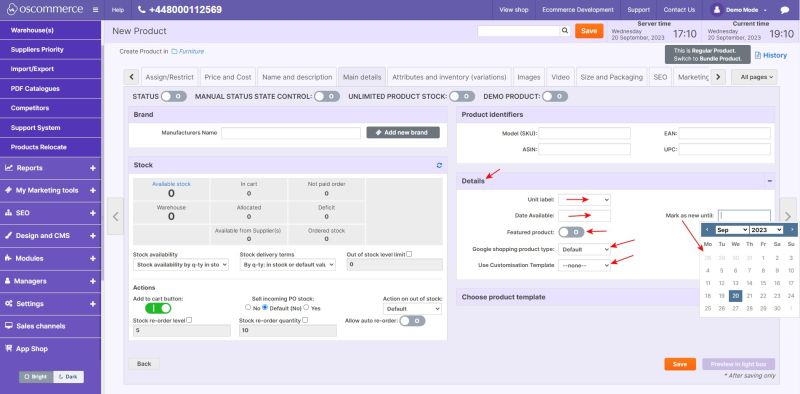The height and width of the screenshot is (394, 800).
Task: Open the All pages dropdown
Action: 754,77
